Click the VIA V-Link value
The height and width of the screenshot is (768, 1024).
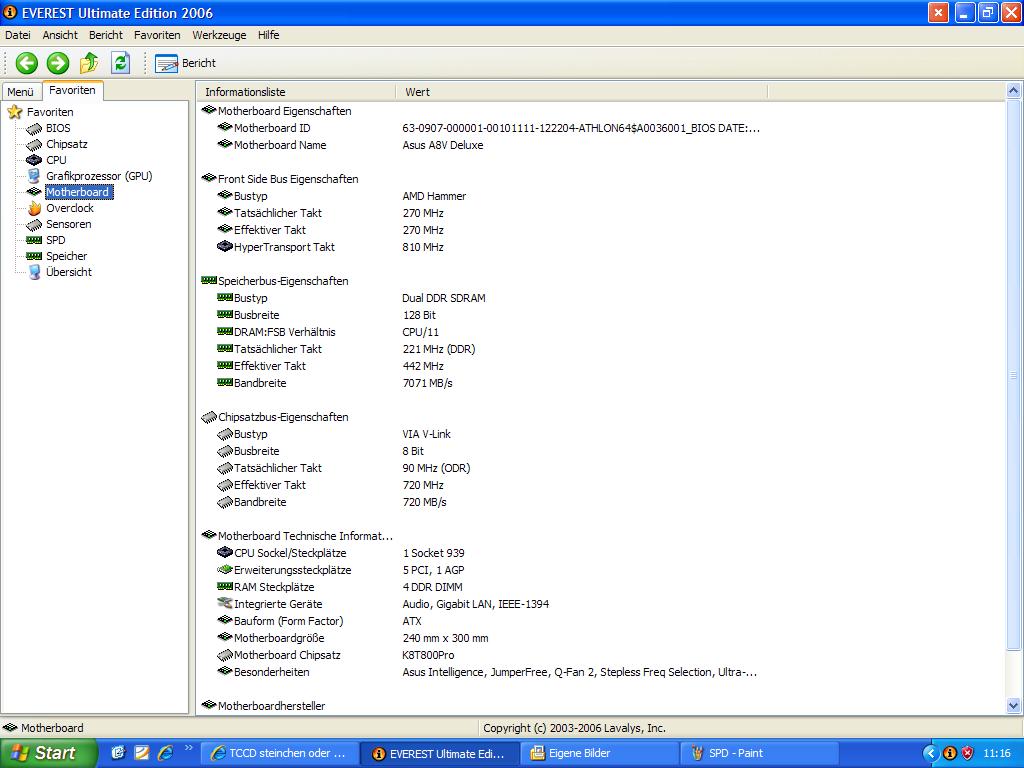(x=426, y=434)
